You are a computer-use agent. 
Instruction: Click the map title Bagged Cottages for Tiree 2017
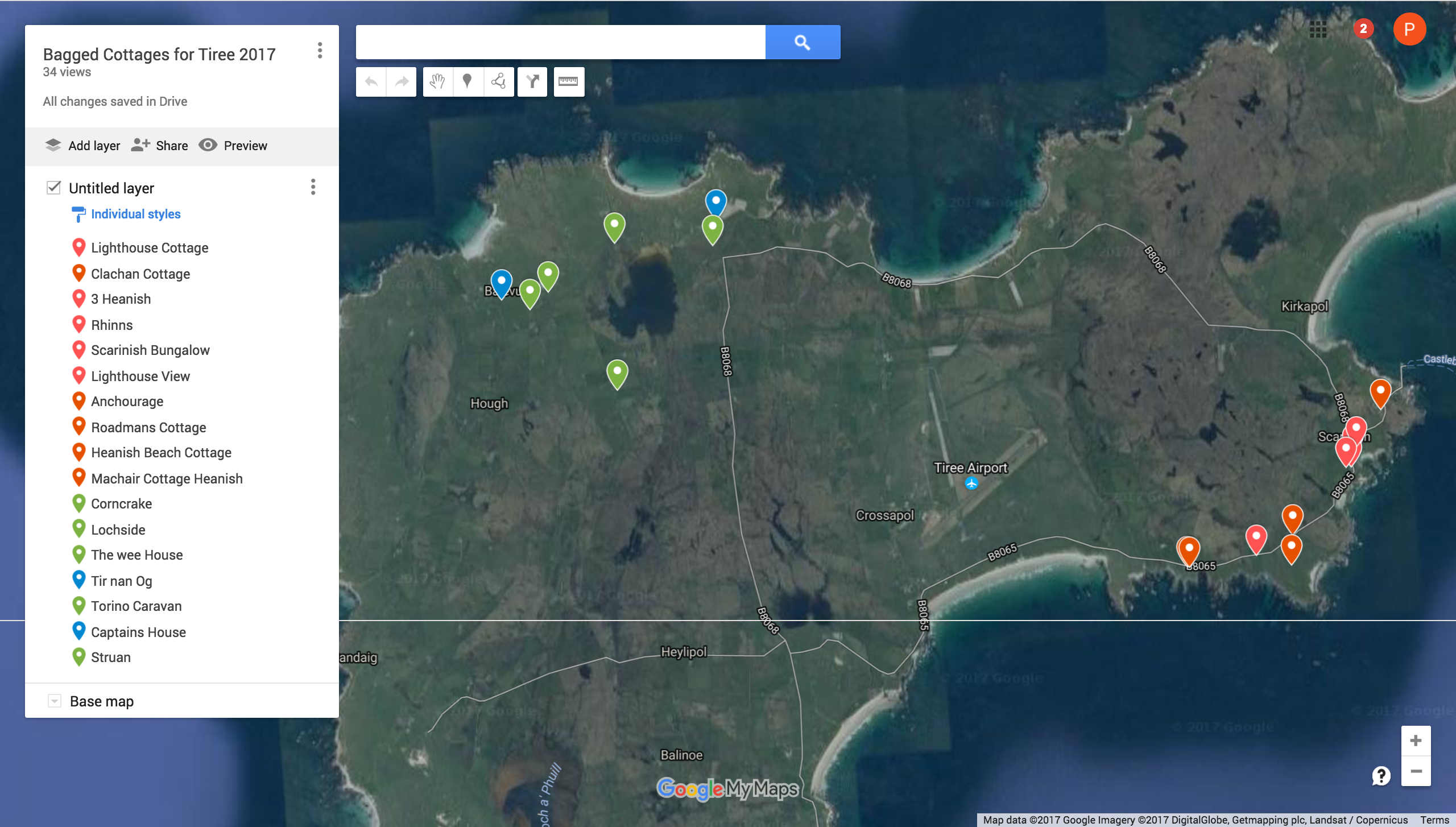click(x=159, y=55)
